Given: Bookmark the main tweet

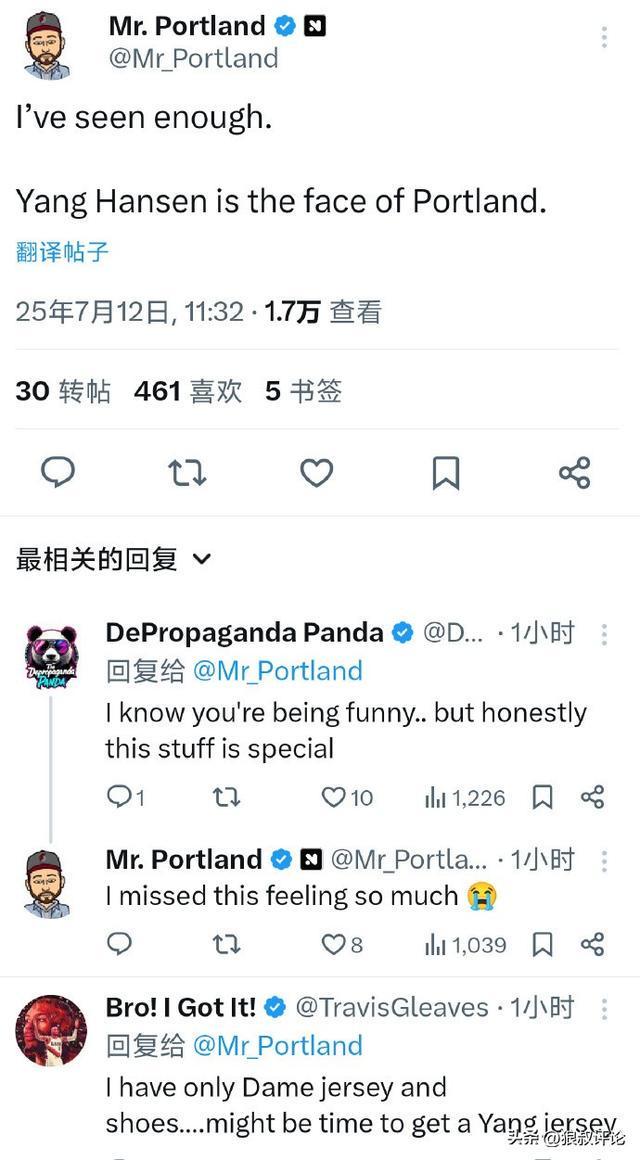Looking at the screenshot, I should pyautogui.click(x=445, y=472).
